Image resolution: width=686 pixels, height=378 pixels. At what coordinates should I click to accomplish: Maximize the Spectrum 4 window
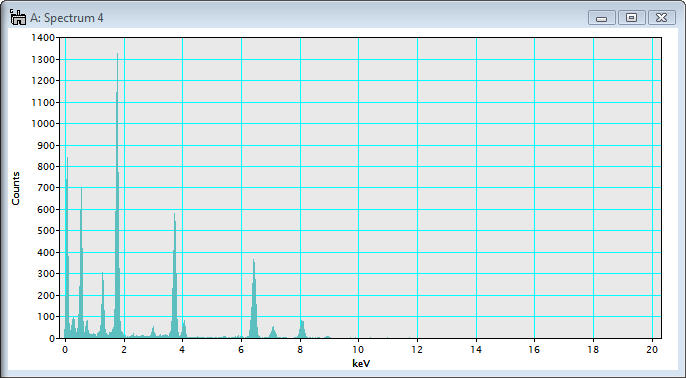tap(631, 18)
